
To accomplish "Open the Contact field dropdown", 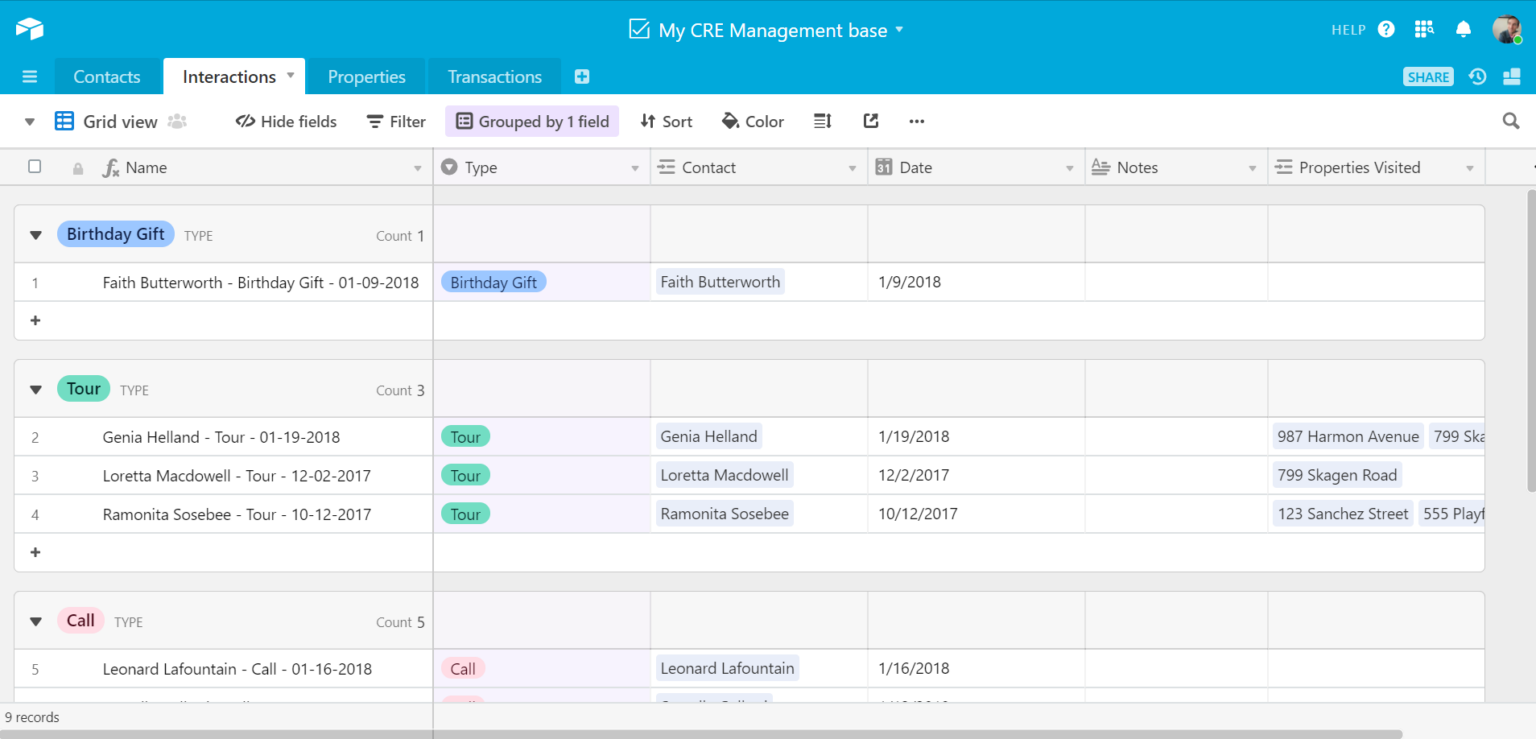I will [x=853, y=167].
